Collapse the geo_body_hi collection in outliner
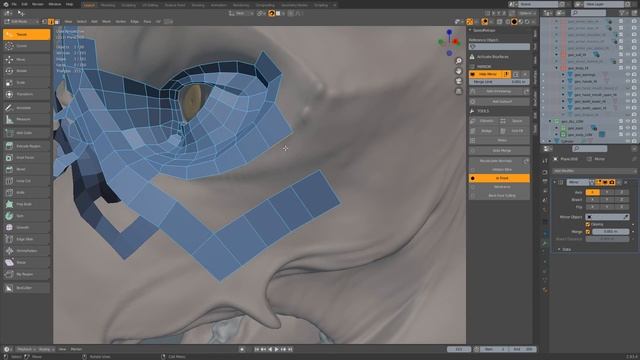 pyautogui.click(x=556, y=68)
